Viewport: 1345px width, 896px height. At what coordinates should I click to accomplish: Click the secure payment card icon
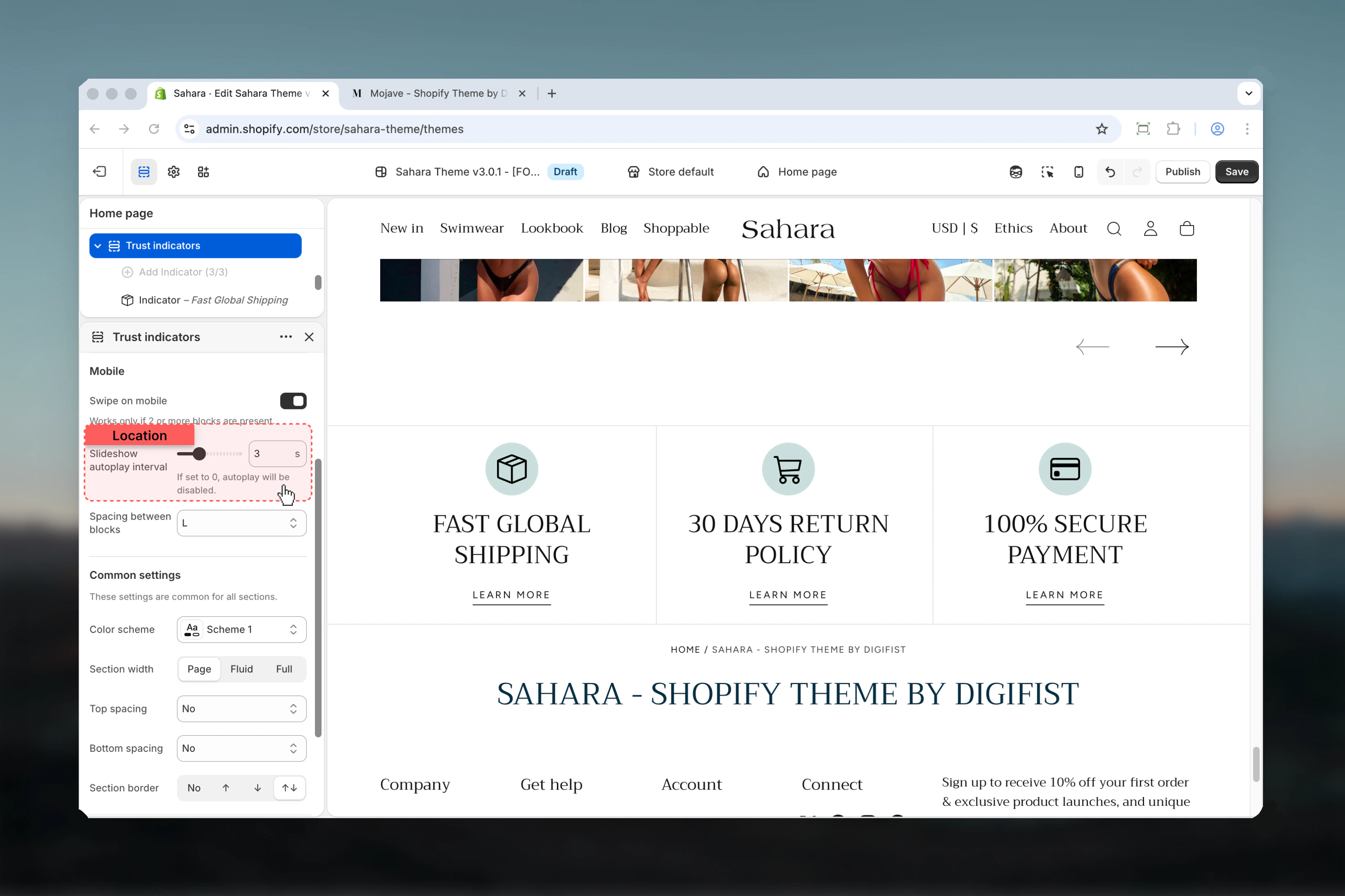pos(1065,469)
